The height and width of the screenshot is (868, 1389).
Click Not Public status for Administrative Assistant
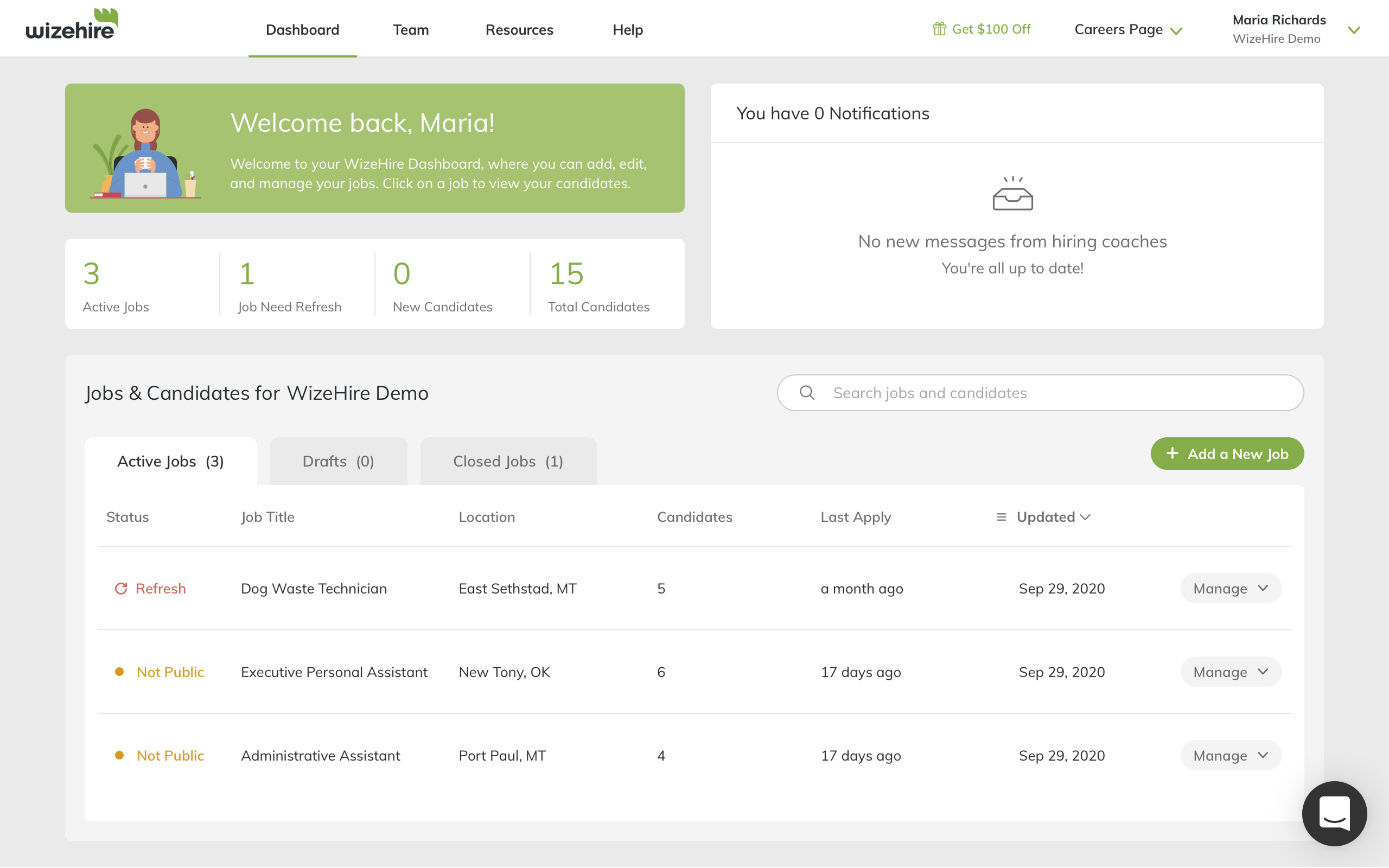coord(170,755)
